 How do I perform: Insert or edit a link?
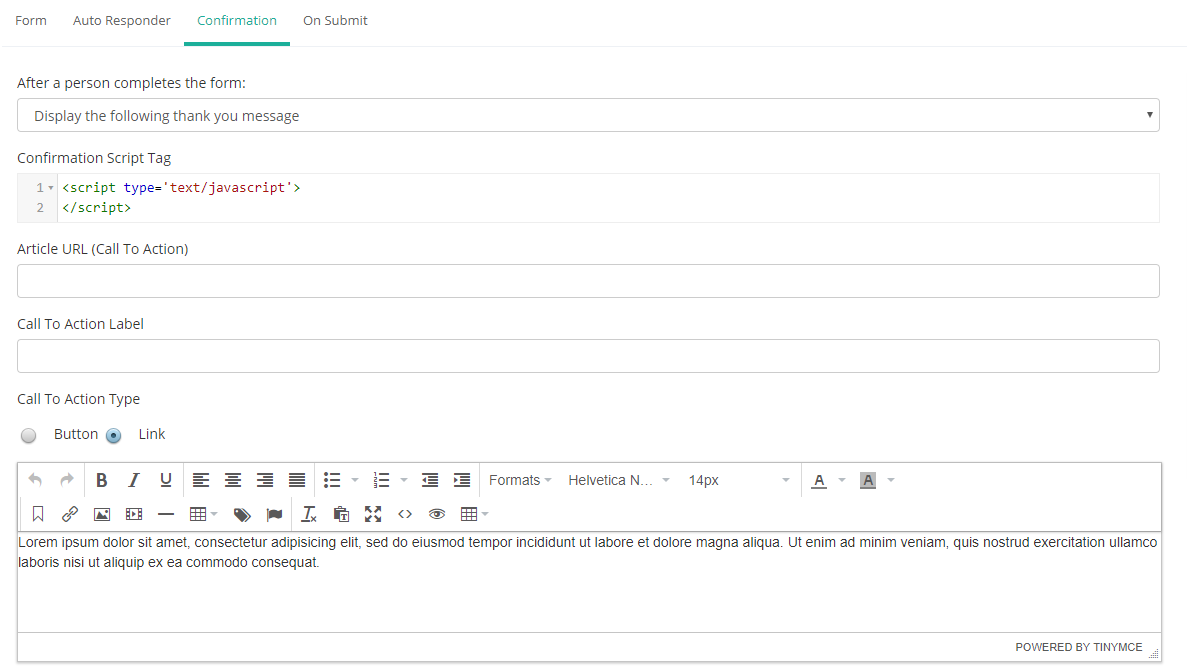pyautogui.click(x=70, y=514)
